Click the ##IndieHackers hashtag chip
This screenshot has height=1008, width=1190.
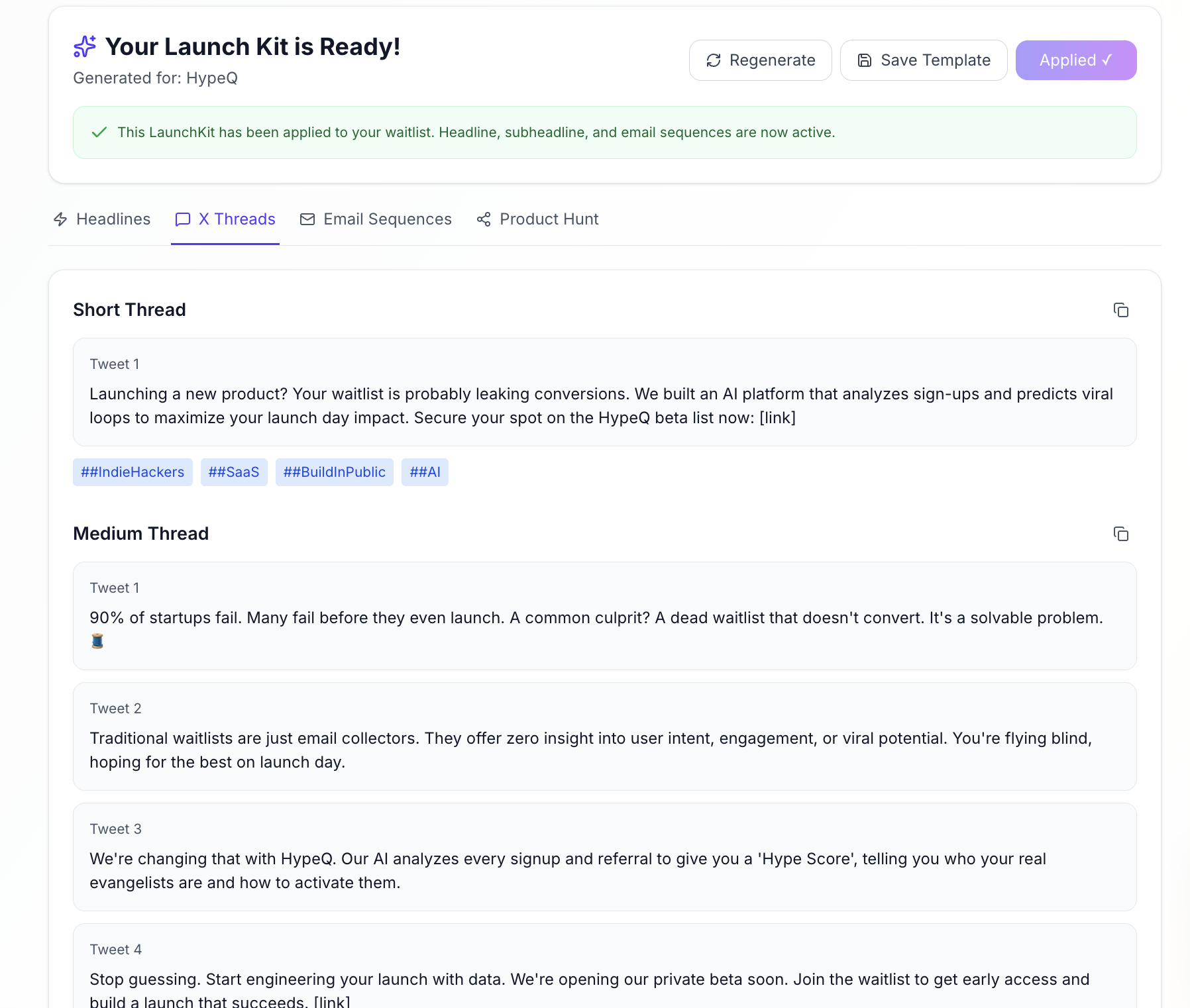pos(133,472)
